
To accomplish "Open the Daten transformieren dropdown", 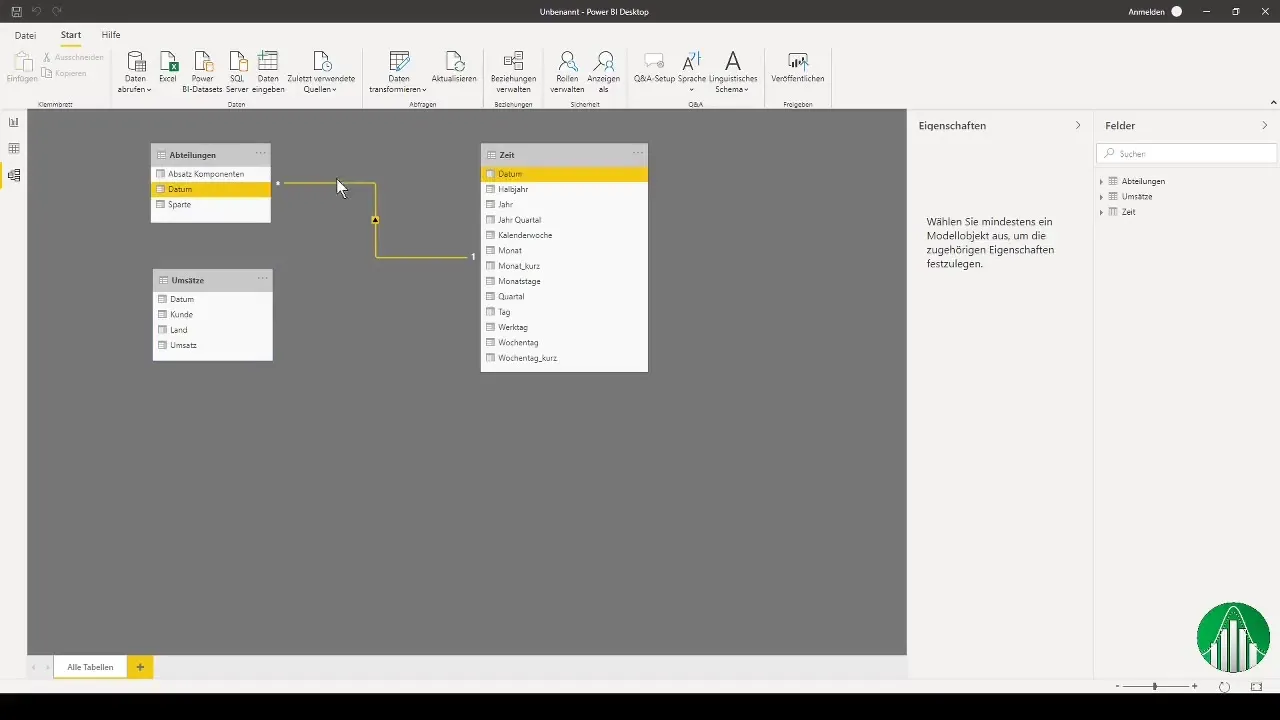I will coord(398,72).
